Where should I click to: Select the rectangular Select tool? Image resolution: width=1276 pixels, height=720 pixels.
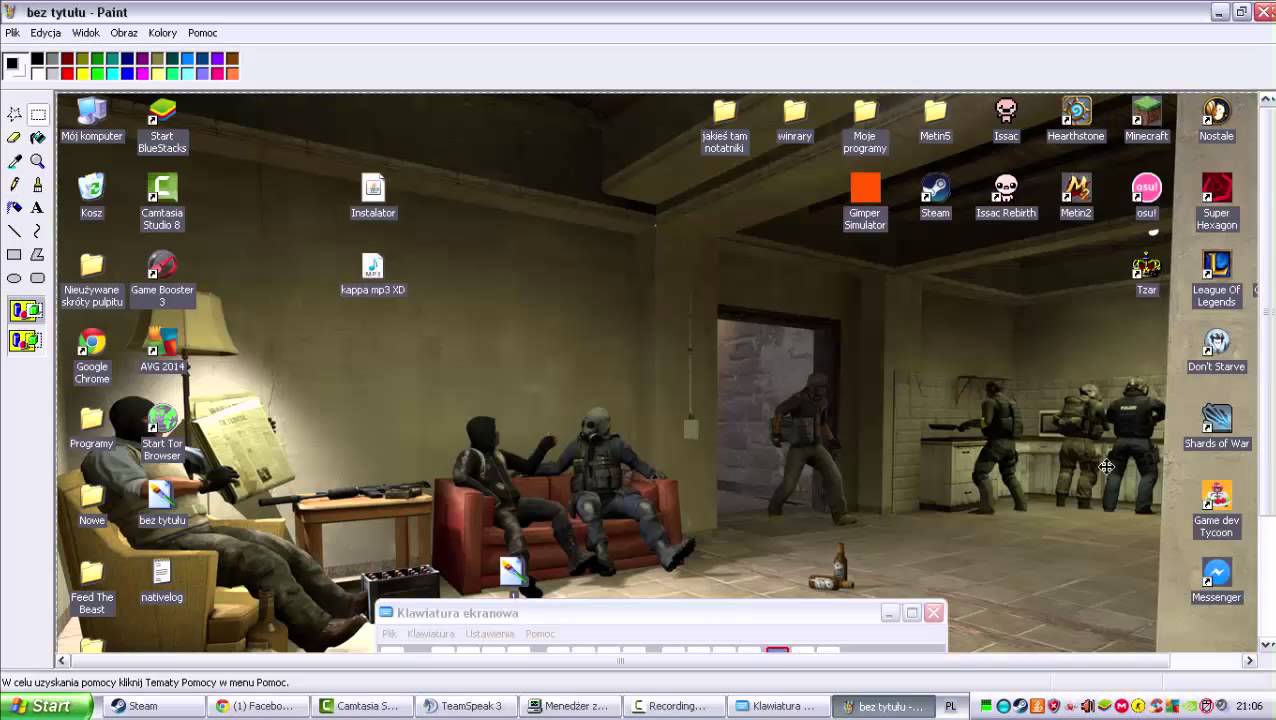click(38, 114)
